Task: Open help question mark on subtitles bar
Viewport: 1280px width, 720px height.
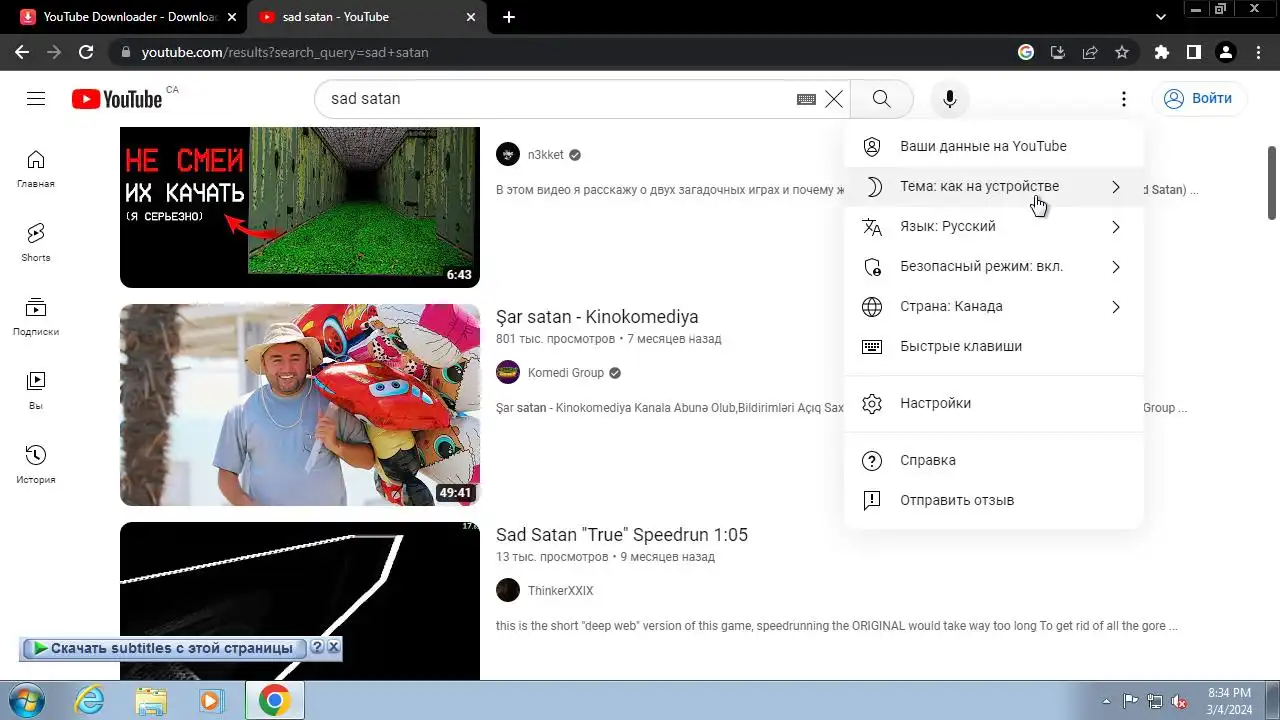Action: click(x=317, y=647)
